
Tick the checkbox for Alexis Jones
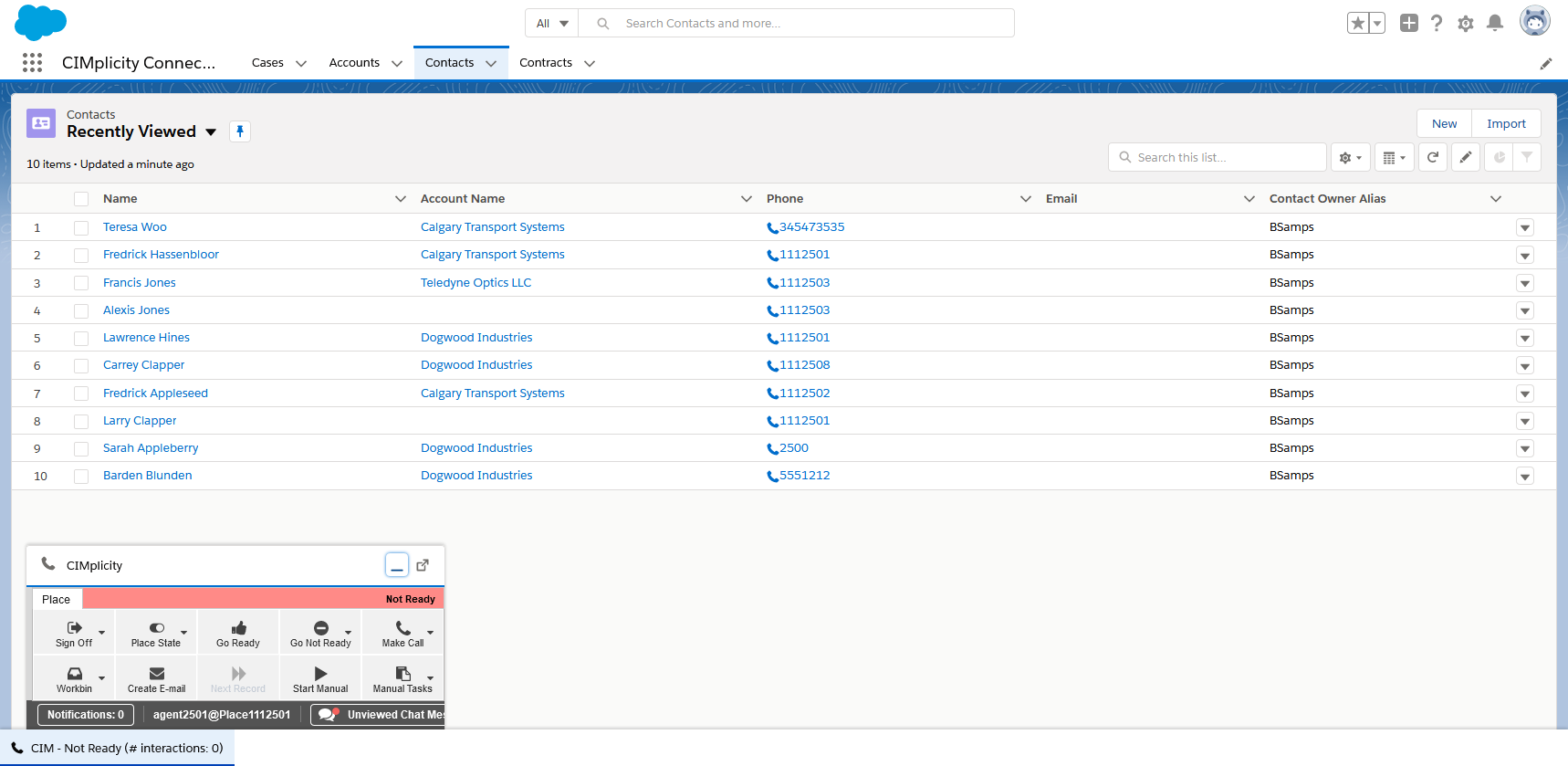[x=81, y=310]
